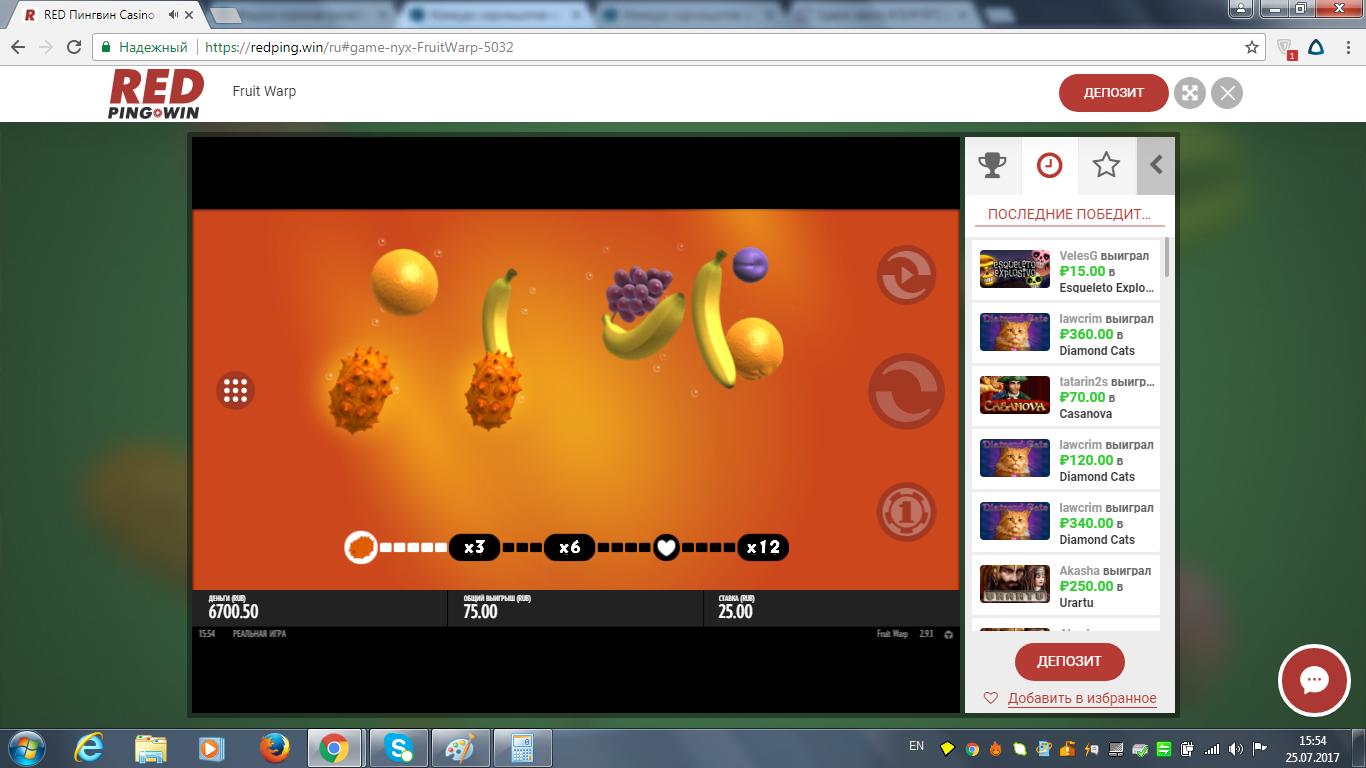The height and width of the screenshot is (768, 1366).
Task: Open Windows Explorer from the taskbar
Action: coord(151,748)
